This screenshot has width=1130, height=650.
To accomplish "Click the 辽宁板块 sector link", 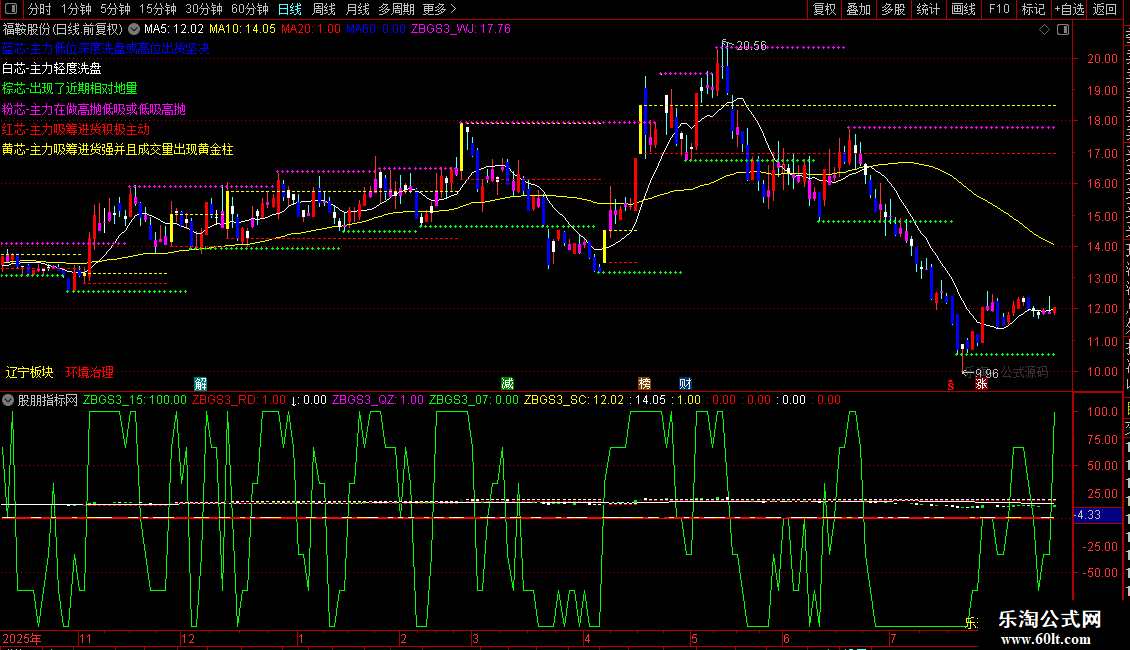I will coord(30,372).
